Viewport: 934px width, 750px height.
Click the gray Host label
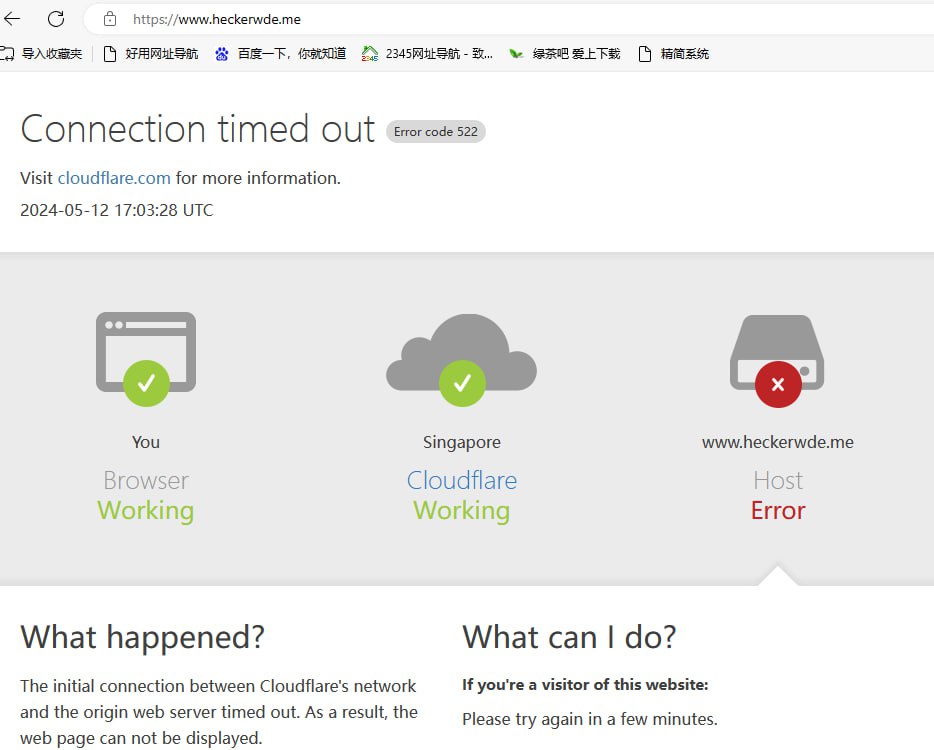(777, 480)
